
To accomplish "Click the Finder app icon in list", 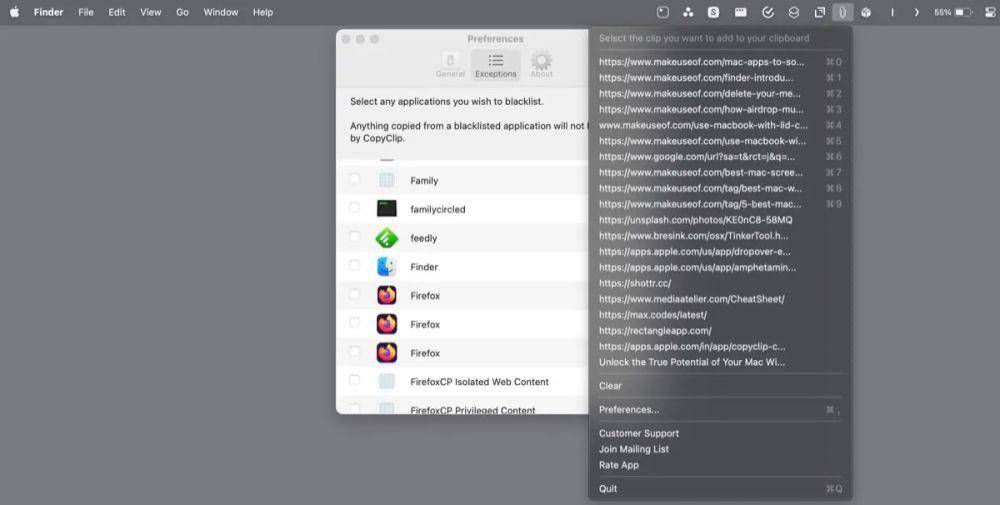I will (386, 267).
